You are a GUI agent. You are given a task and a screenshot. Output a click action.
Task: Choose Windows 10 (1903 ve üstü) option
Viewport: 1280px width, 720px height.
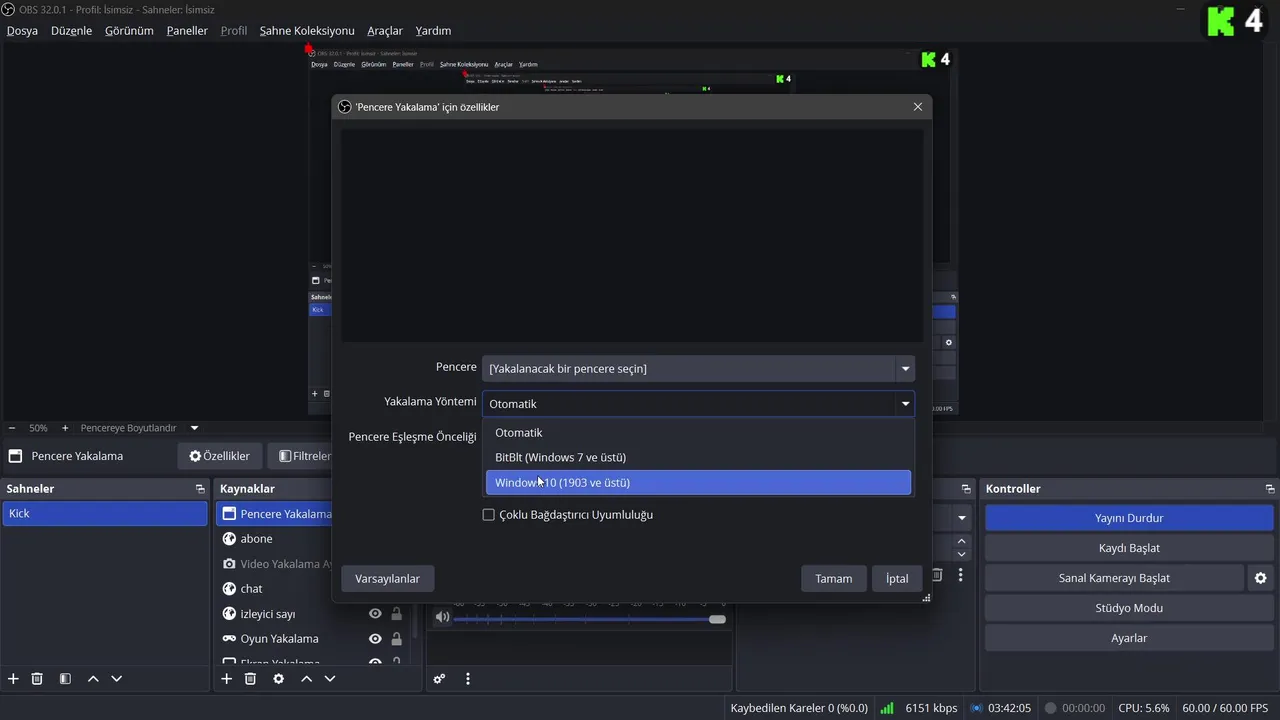[698, 482]
